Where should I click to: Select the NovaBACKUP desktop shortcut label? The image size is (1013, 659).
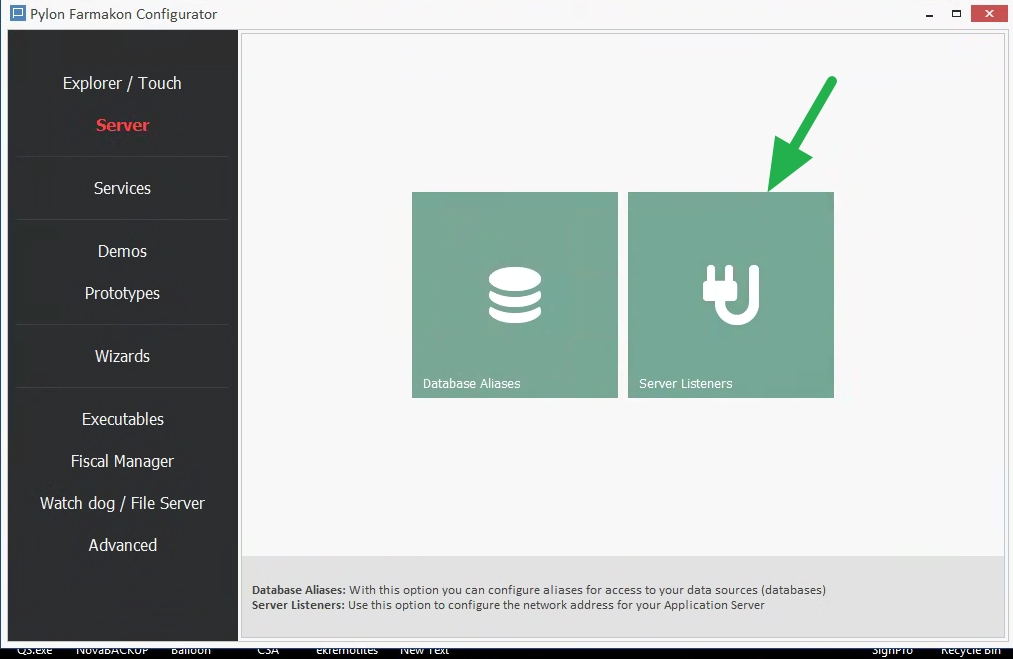pos(112,651)
